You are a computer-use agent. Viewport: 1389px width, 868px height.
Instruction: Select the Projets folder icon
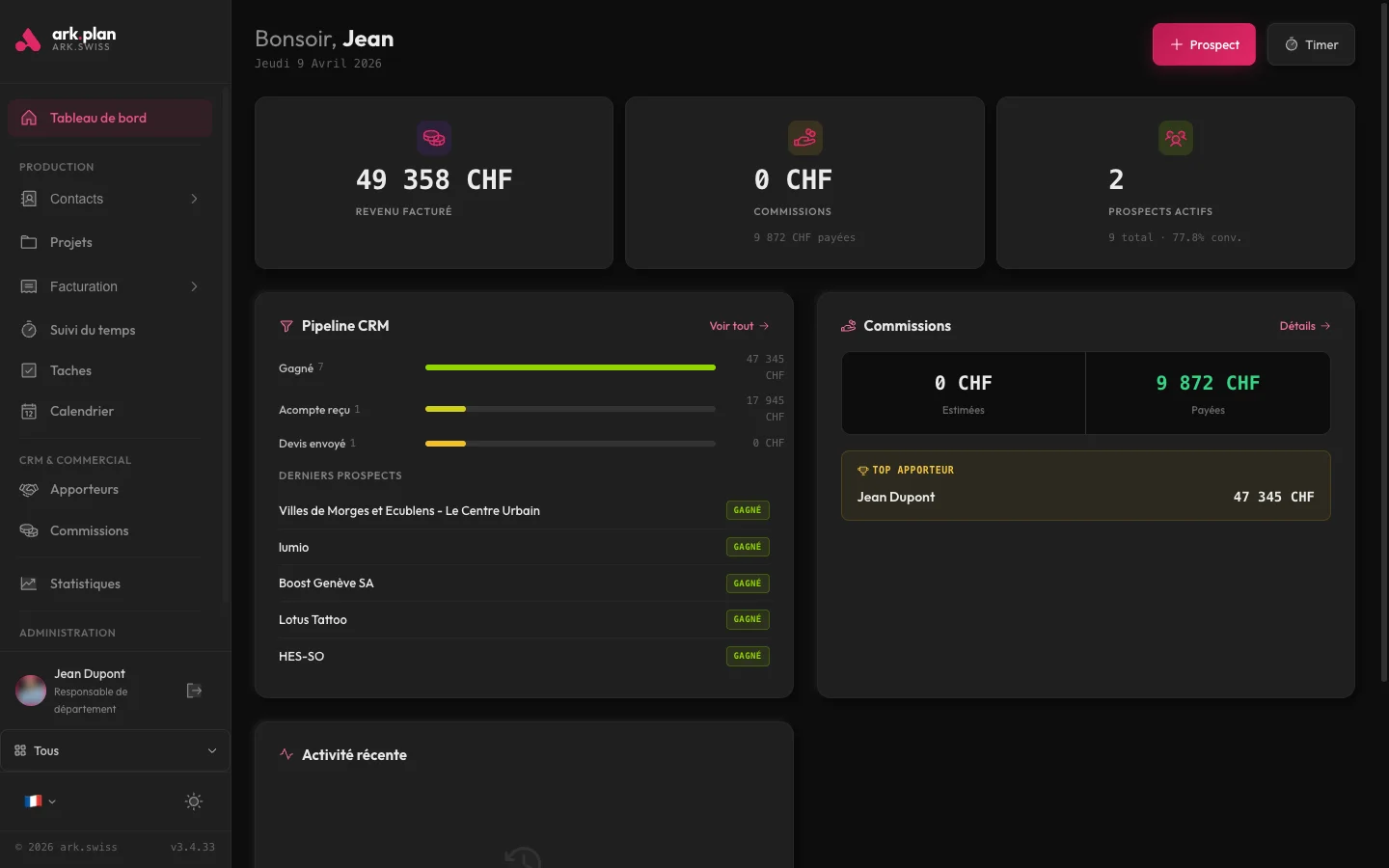click(x=29, y=242)
